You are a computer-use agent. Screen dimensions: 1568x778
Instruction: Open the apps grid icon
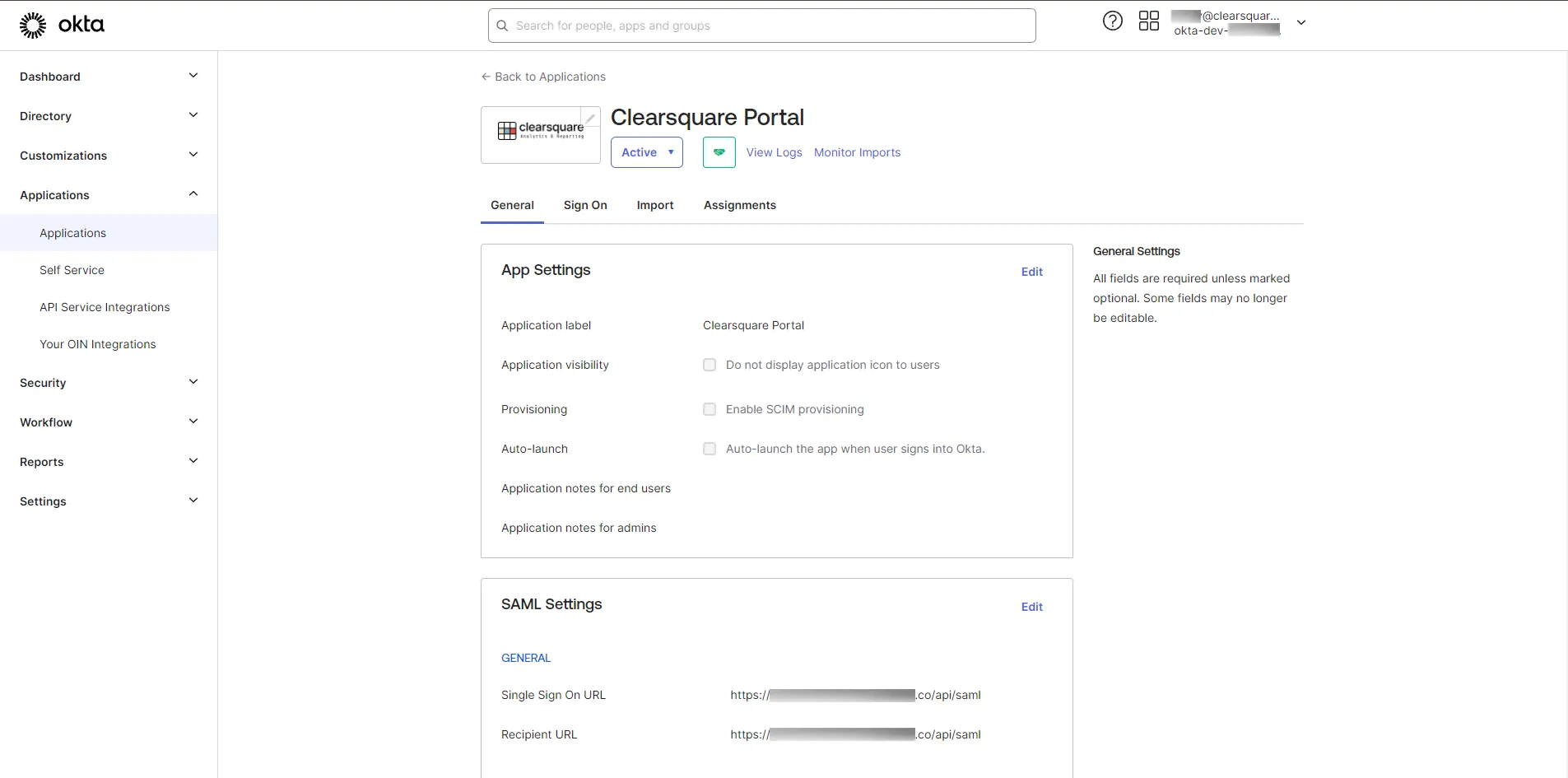(x=1149, y=21)
